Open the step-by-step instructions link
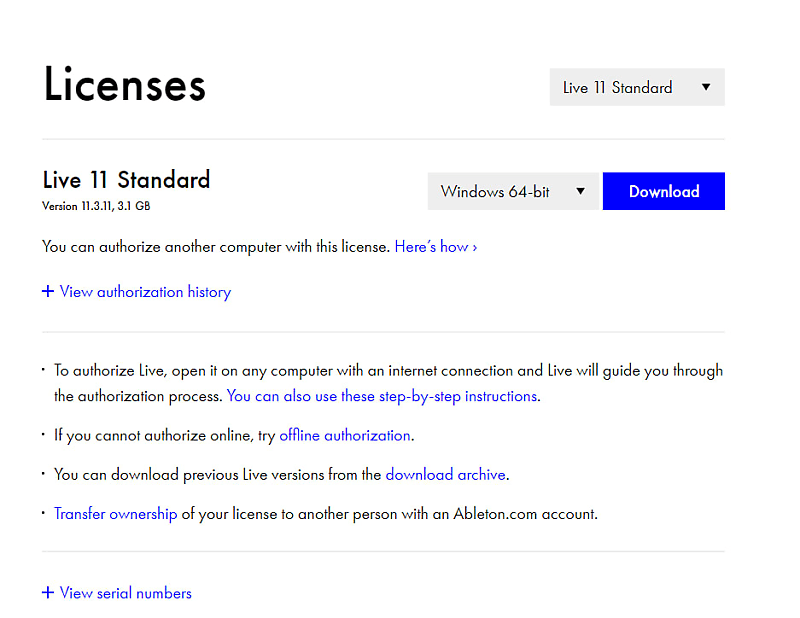Image resolution: width=800 pixels, height=618 pixels. (x=382, y=396)
